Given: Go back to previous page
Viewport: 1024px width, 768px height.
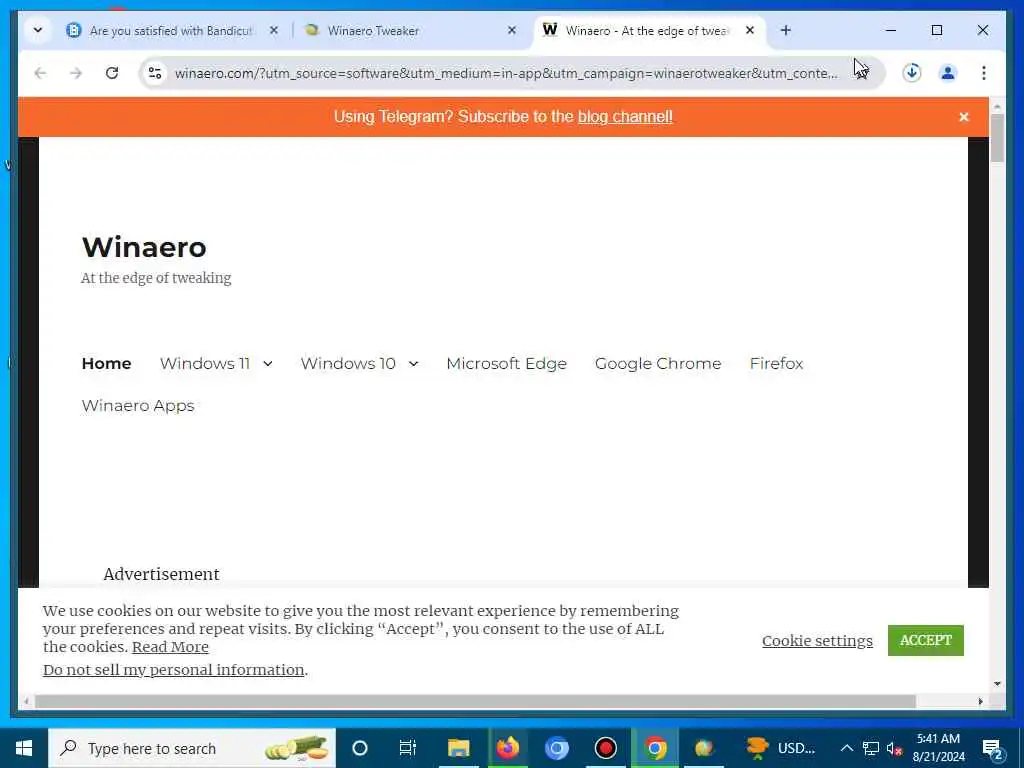Looking at the screenshot, I should 40,73.
